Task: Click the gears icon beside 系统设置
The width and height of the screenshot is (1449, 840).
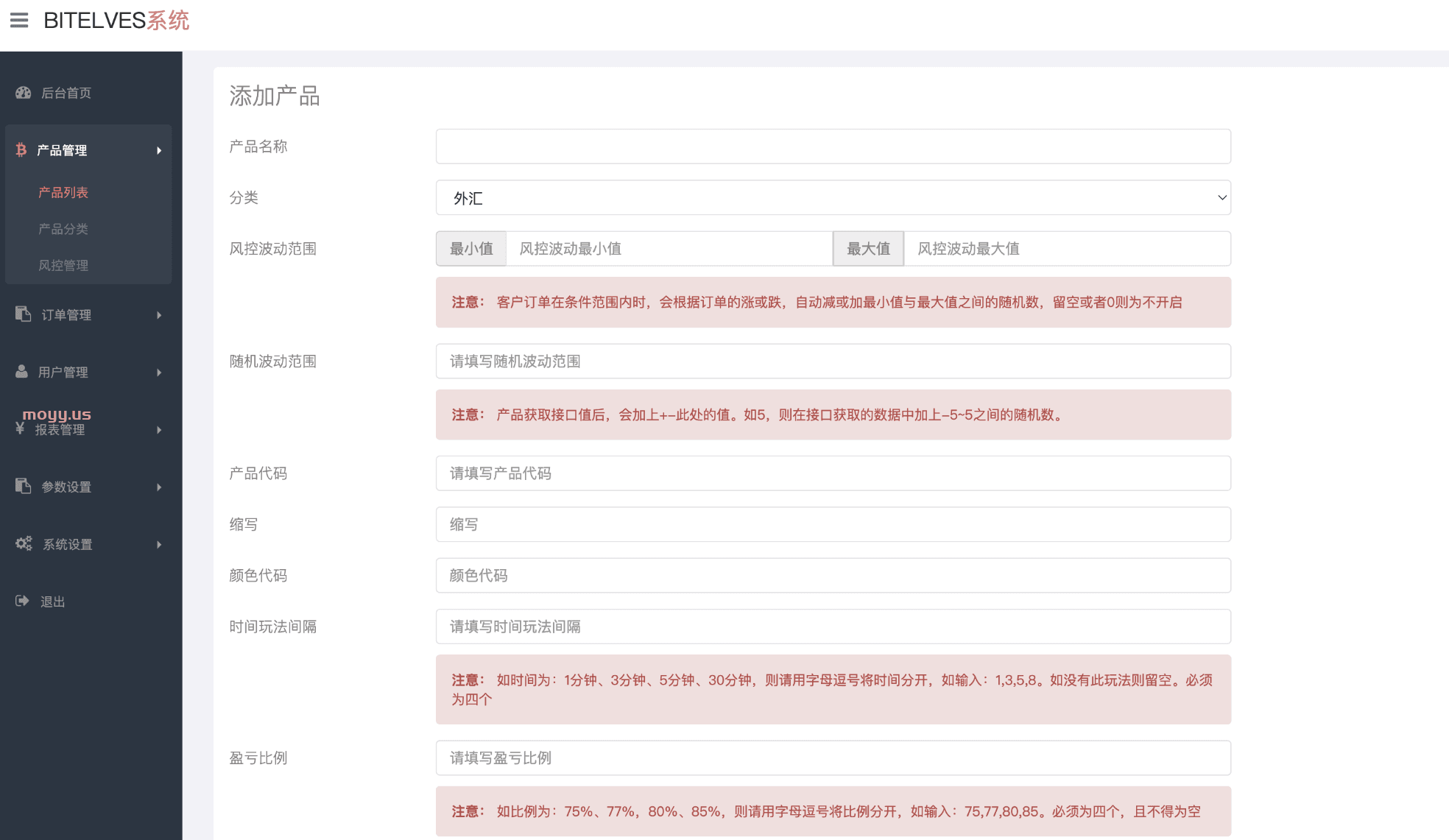Action: pyautogui.click(x=24, y=544)
